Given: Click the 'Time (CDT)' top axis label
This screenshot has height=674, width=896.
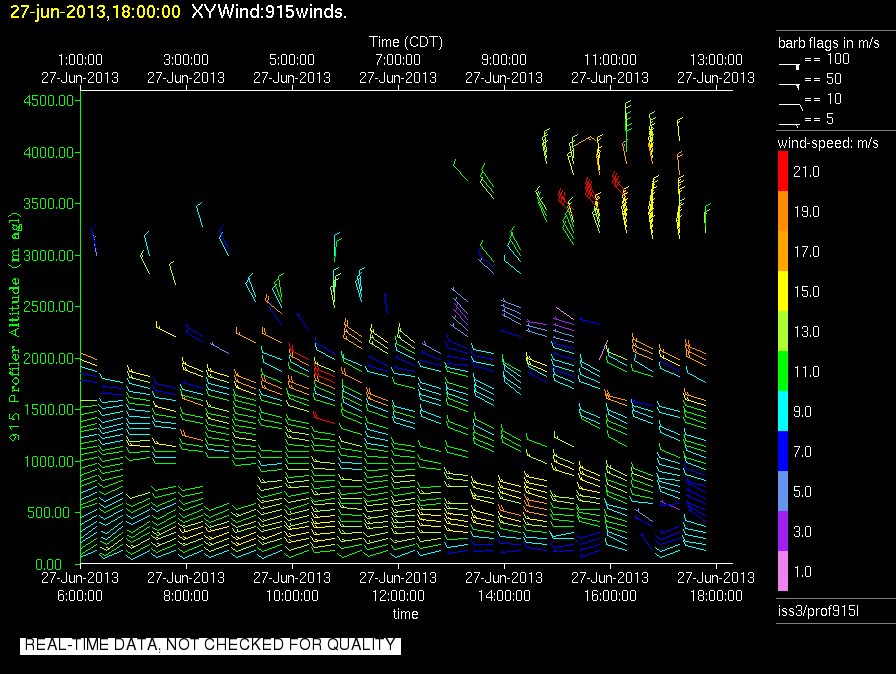Looking at the screenshot, I should (406, 42).
